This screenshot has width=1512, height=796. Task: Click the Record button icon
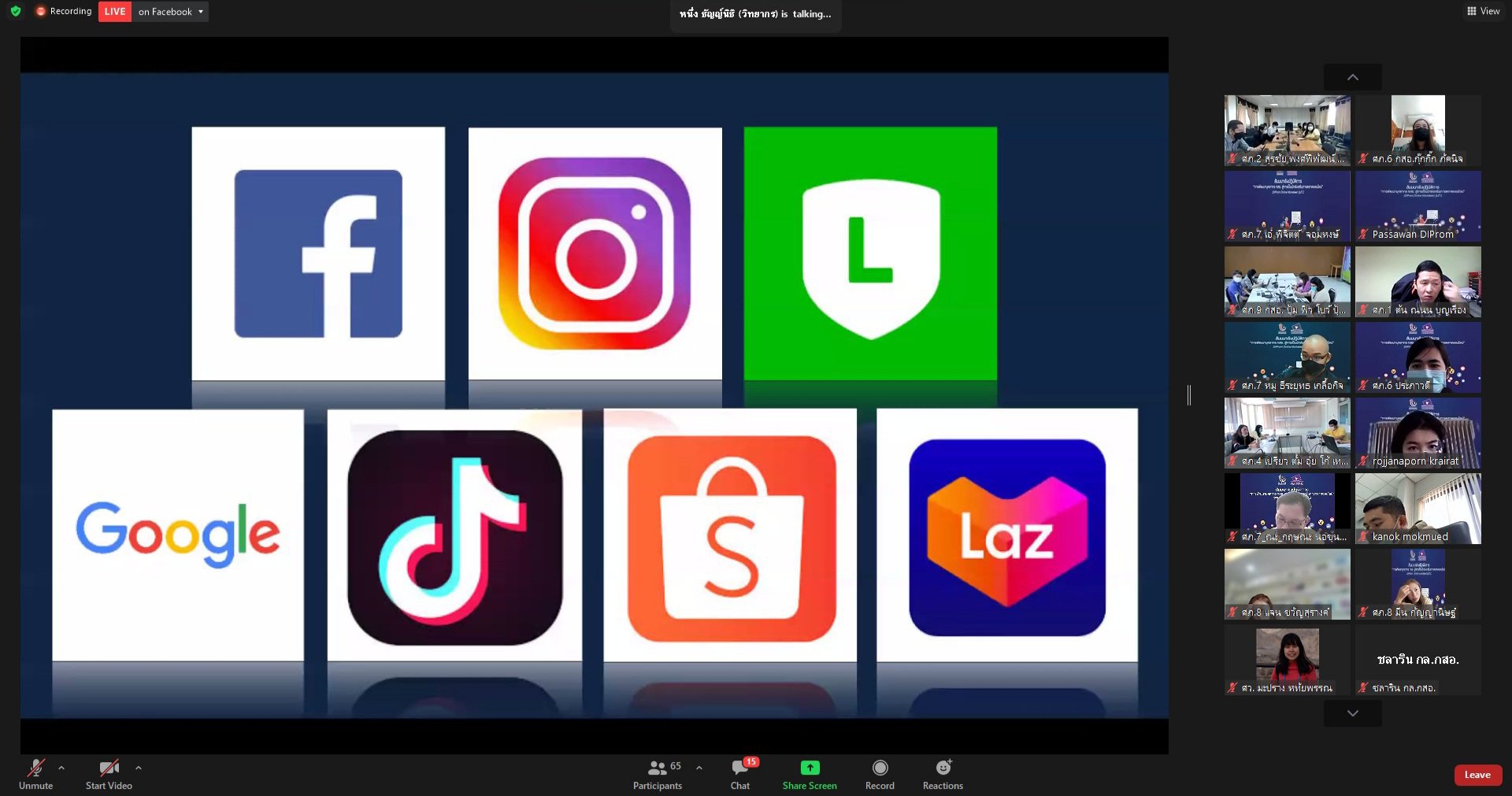tap(880, 767)
